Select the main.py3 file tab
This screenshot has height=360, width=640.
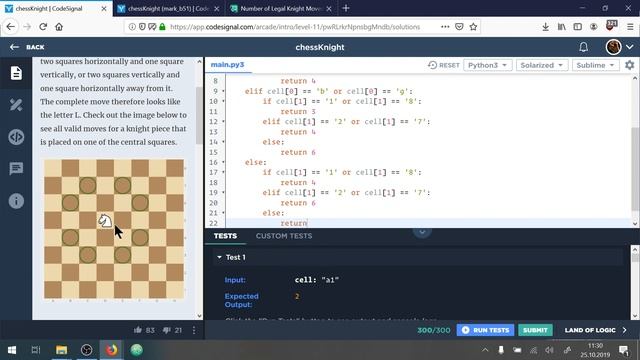tap(227, 64)
